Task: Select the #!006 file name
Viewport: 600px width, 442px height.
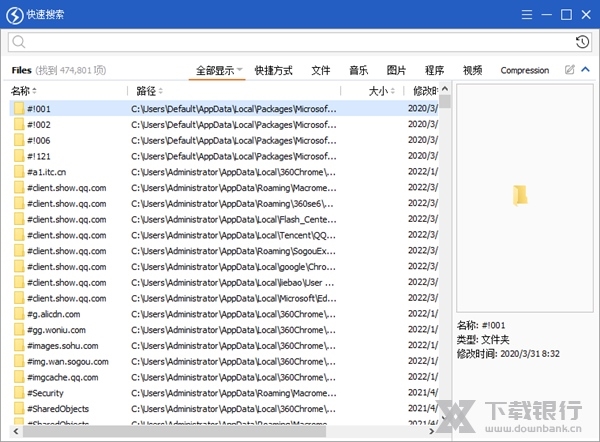Action: point(39,140)
